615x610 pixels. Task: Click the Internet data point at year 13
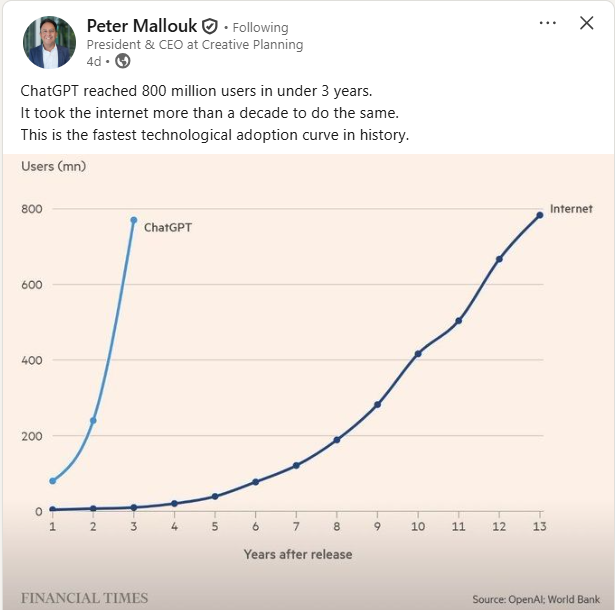click(x=540, y=215)
